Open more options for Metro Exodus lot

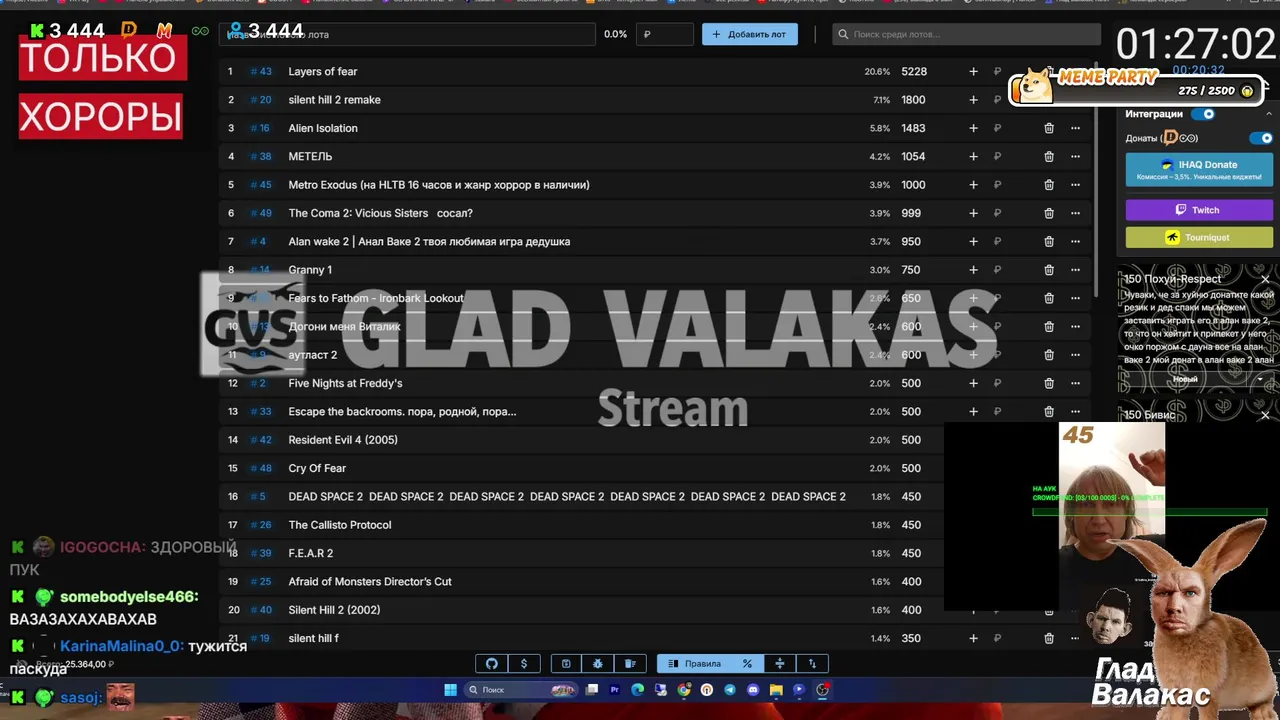pos(1075,185)
